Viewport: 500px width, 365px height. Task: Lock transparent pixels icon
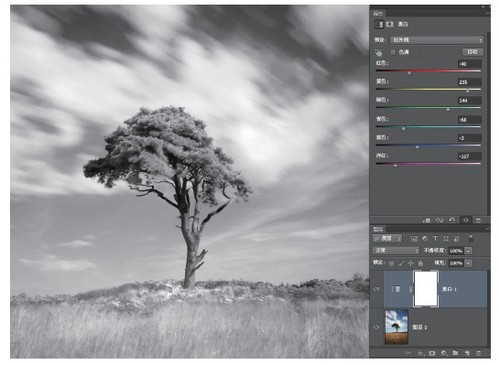coord(392,263)
